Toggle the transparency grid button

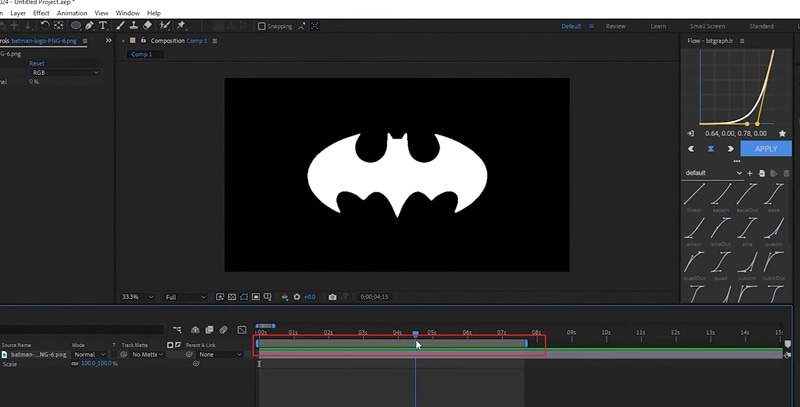(232, 297)
